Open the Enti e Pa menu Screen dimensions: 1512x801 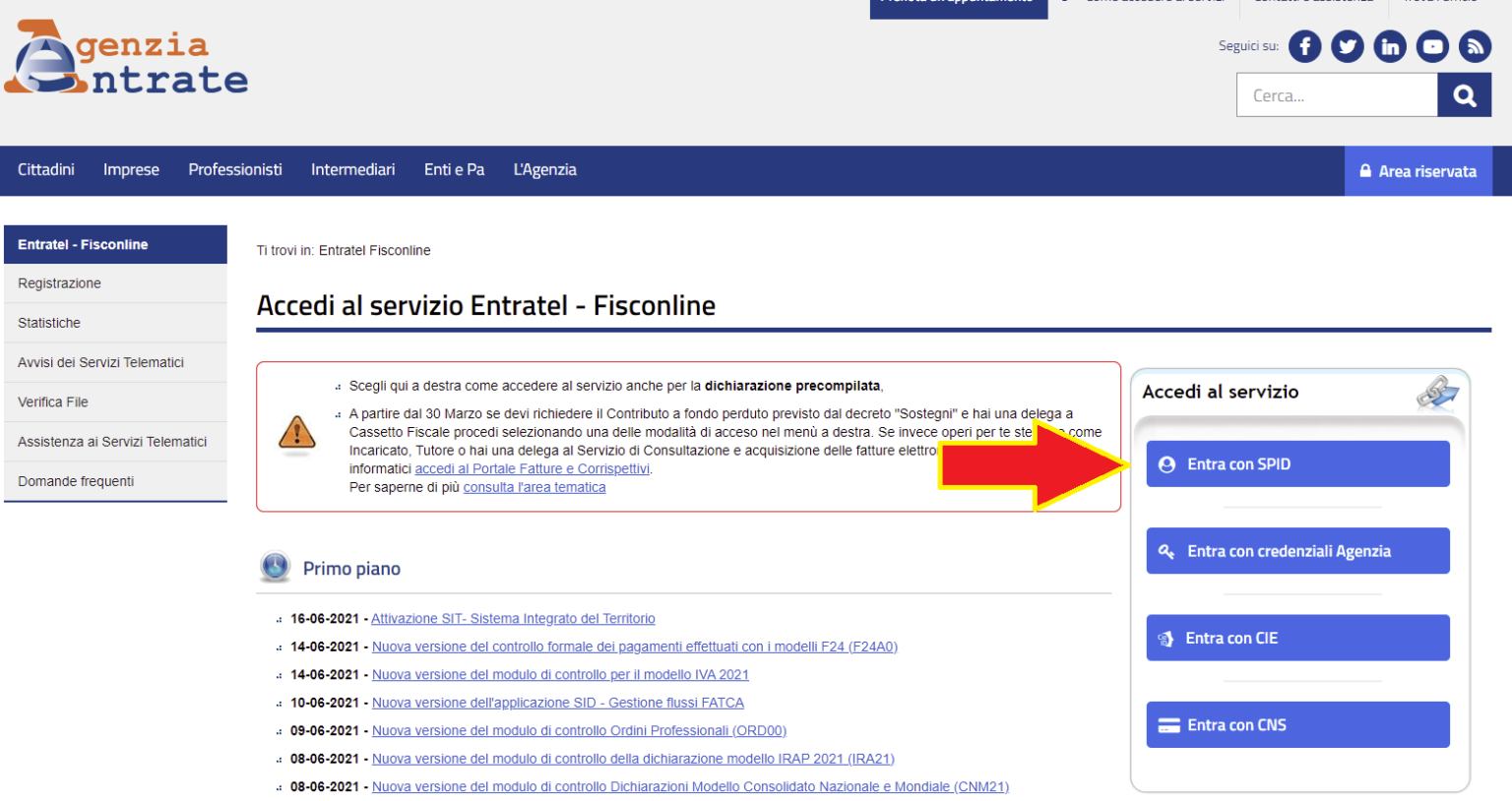[x=454, y=170]
